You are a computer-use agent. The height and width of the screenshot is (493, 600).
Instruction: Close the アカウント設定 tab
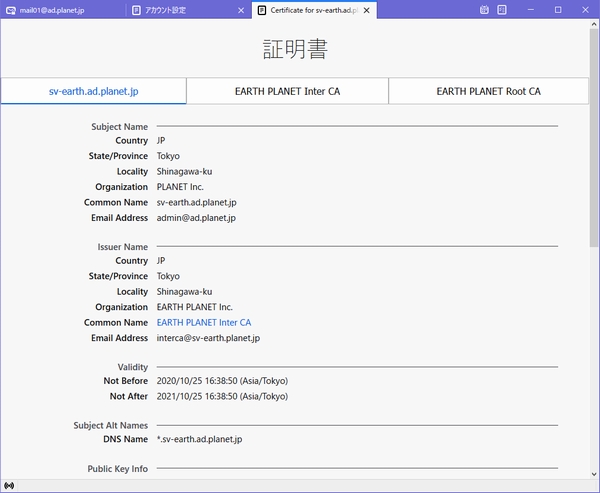pos(241,10)
